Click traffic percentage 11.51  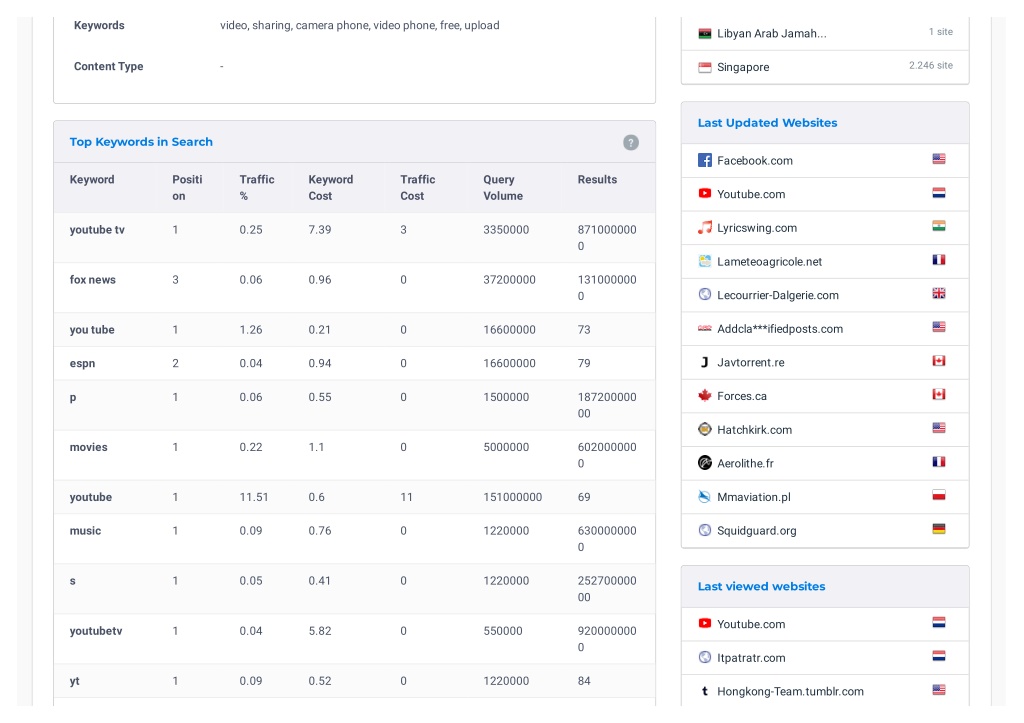[x=253, y=497]
